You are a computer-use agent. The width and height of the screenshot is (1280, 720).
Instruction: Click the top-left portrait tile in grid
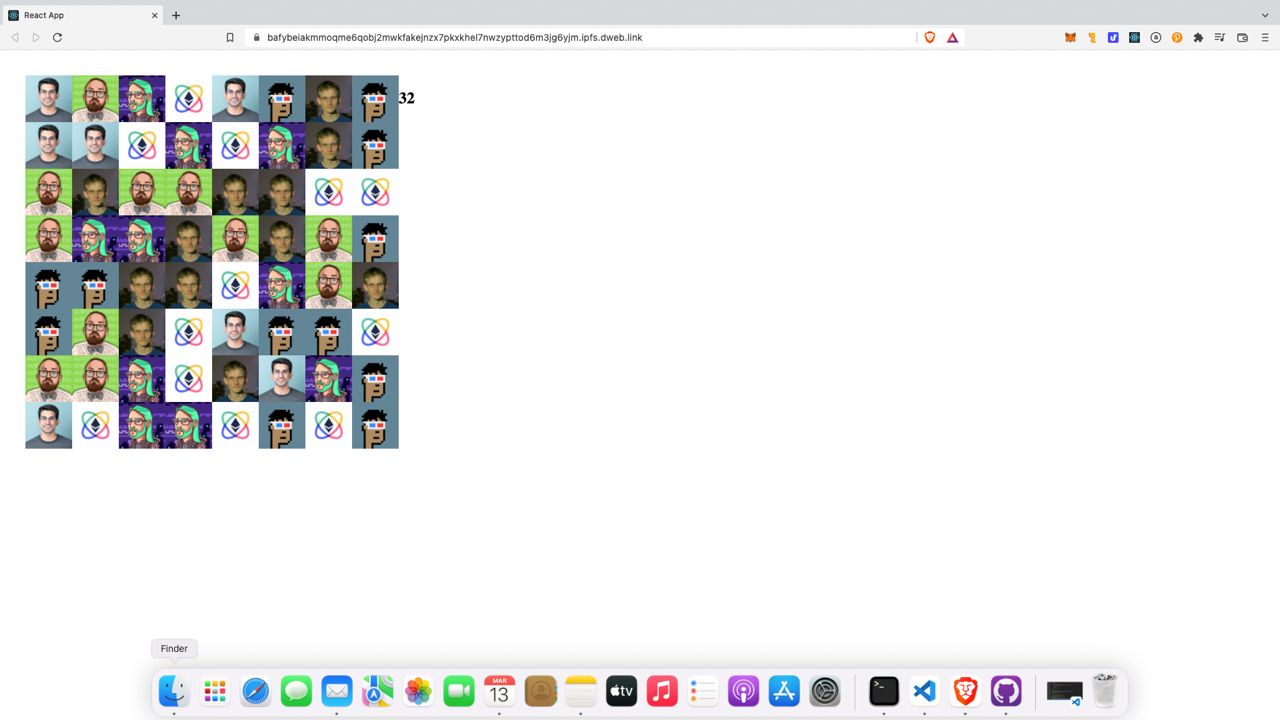(x=48, y=99)
